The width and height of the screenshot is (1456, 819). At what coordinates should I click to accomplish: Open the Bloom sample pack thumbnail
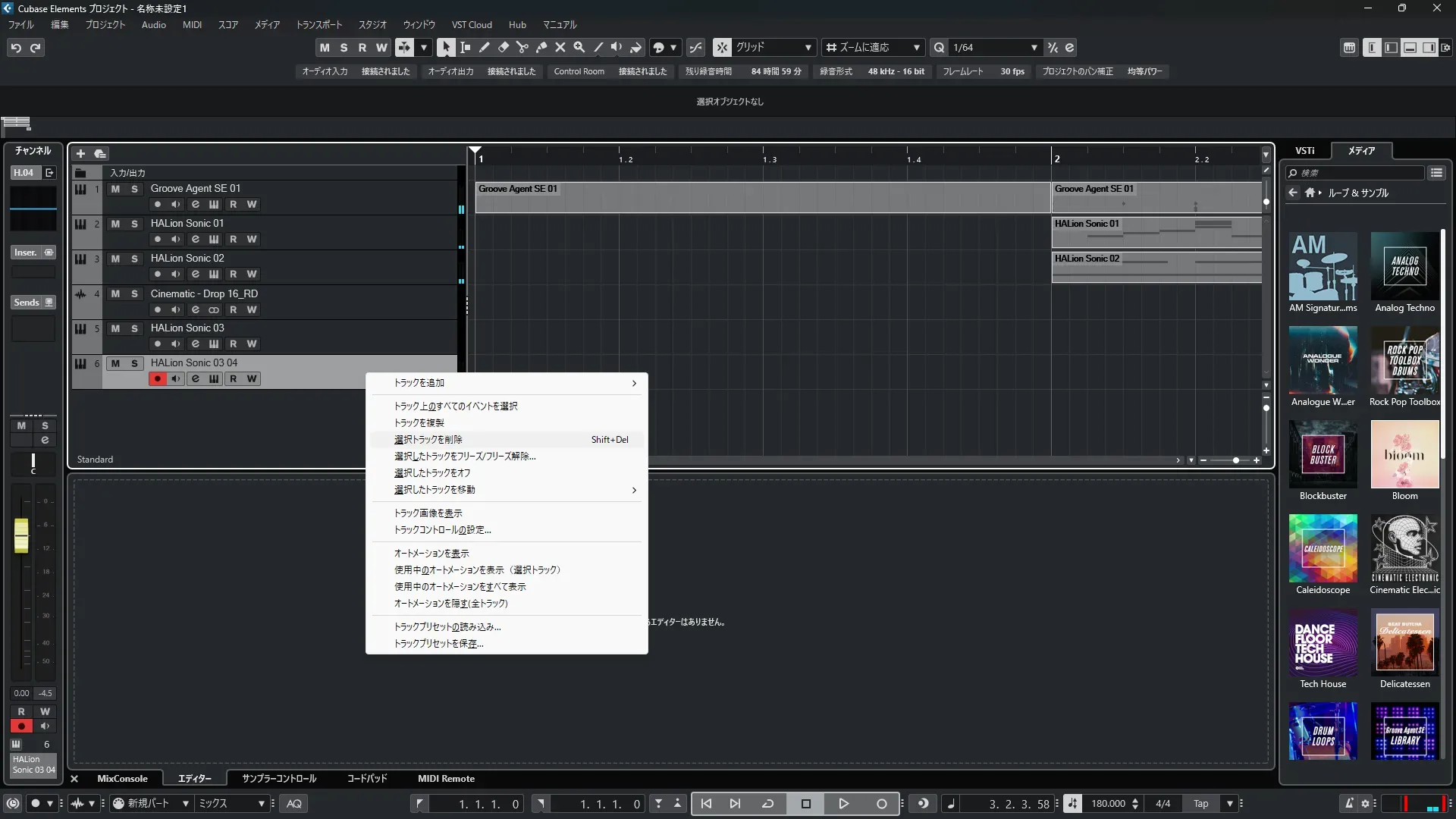(1404, 454)
